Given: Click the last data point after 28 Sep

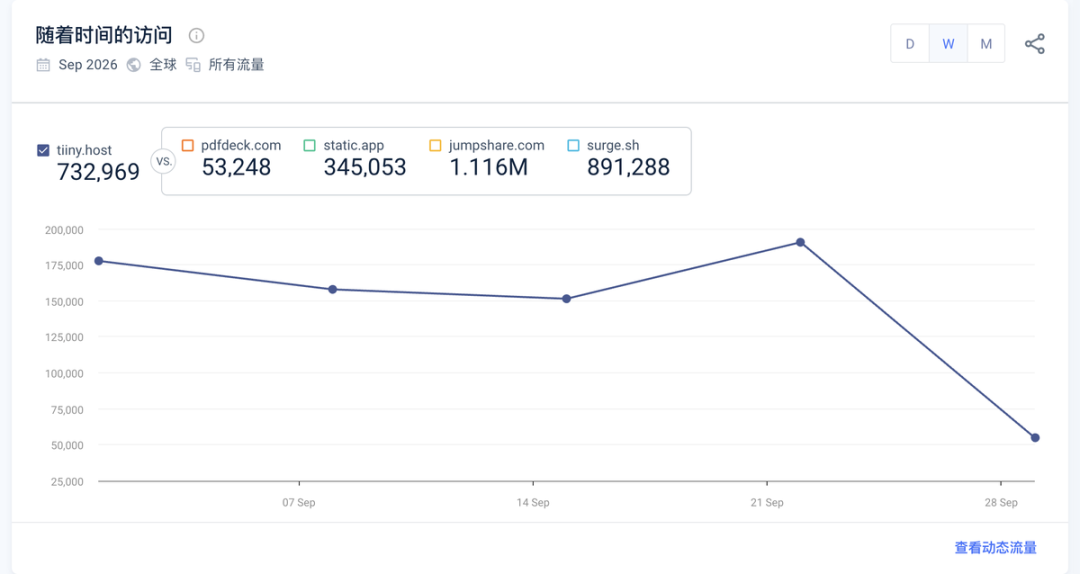Looking at the screenshot, I should (x=1035, y=438).
